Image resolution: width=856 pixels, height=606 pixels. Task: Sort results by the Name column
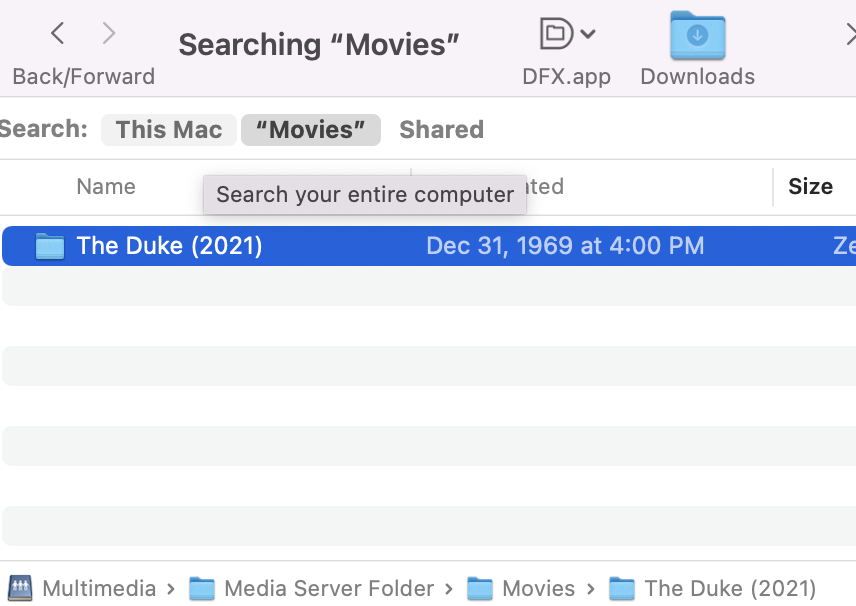(106, 186)
